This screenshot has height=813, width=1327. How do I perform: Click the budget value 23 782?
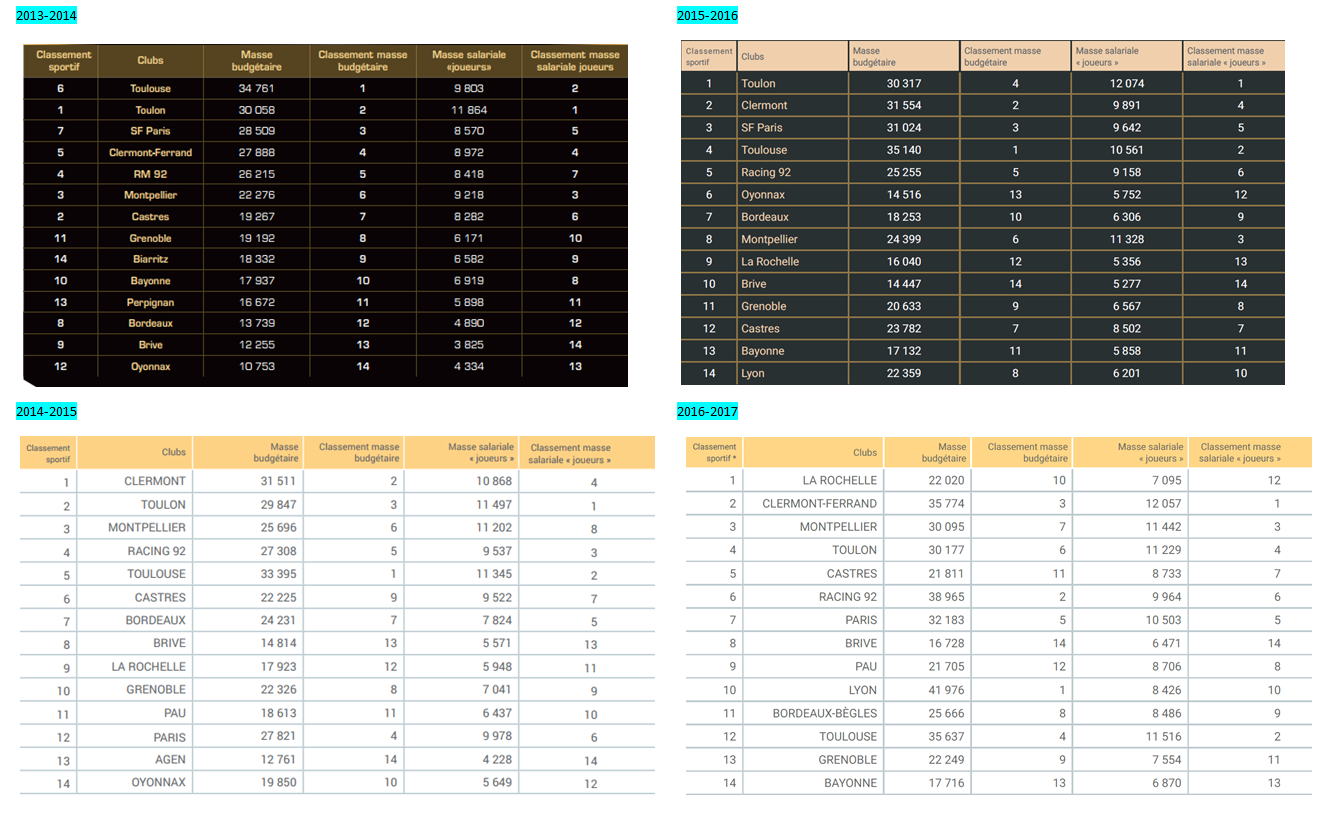coord(904,328)
